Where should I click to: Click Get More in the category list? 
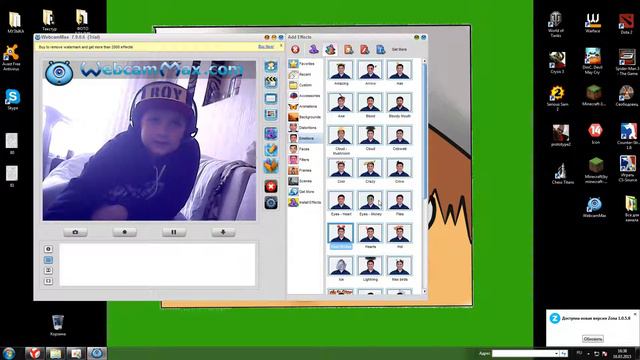[x=305, y=191]
